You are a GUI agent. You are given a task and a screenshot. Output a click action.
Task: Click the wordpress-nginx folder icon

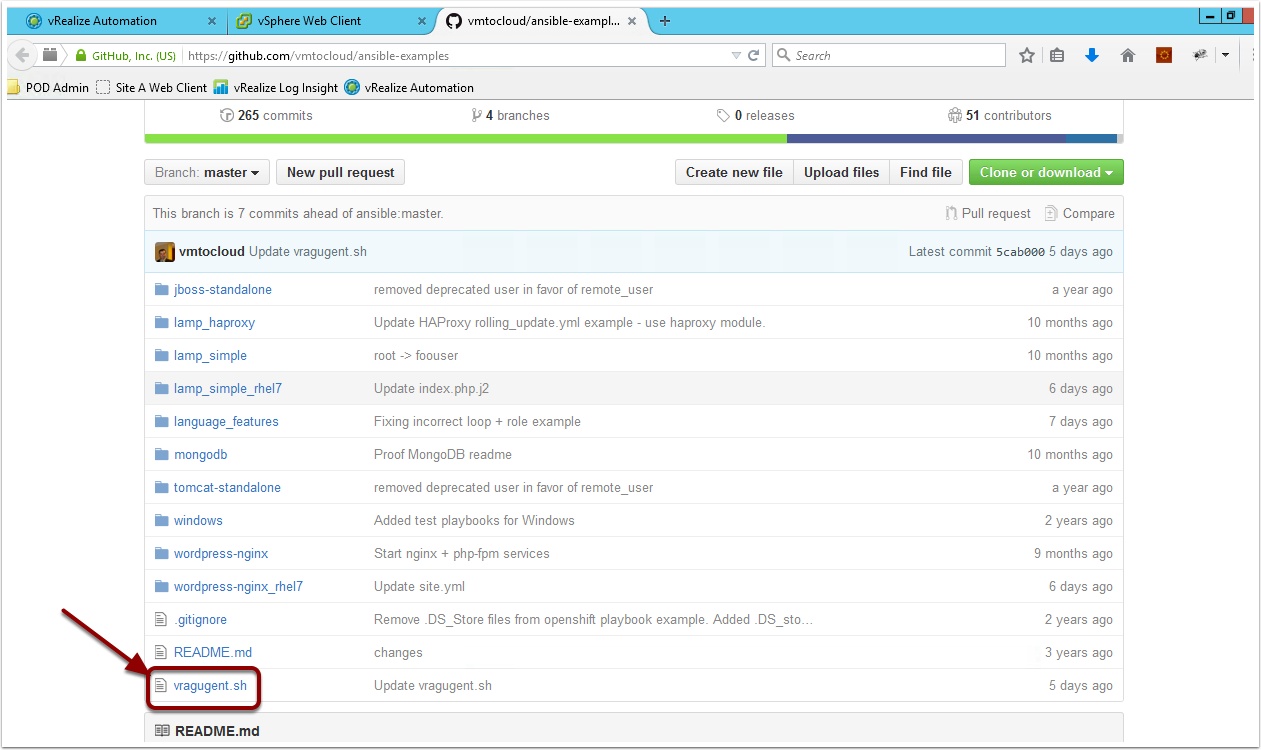162,554
